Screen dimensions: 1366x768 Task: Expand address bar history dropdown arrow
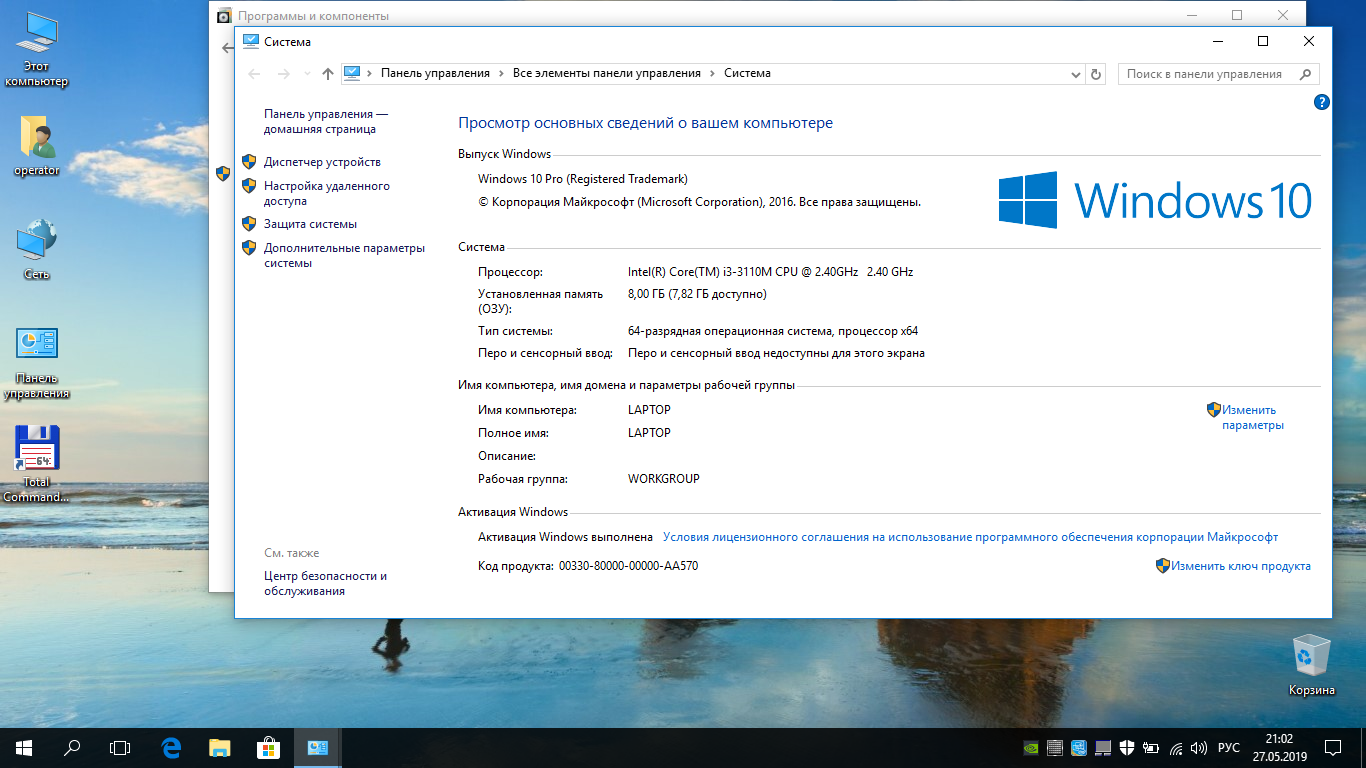point(1076,74)
